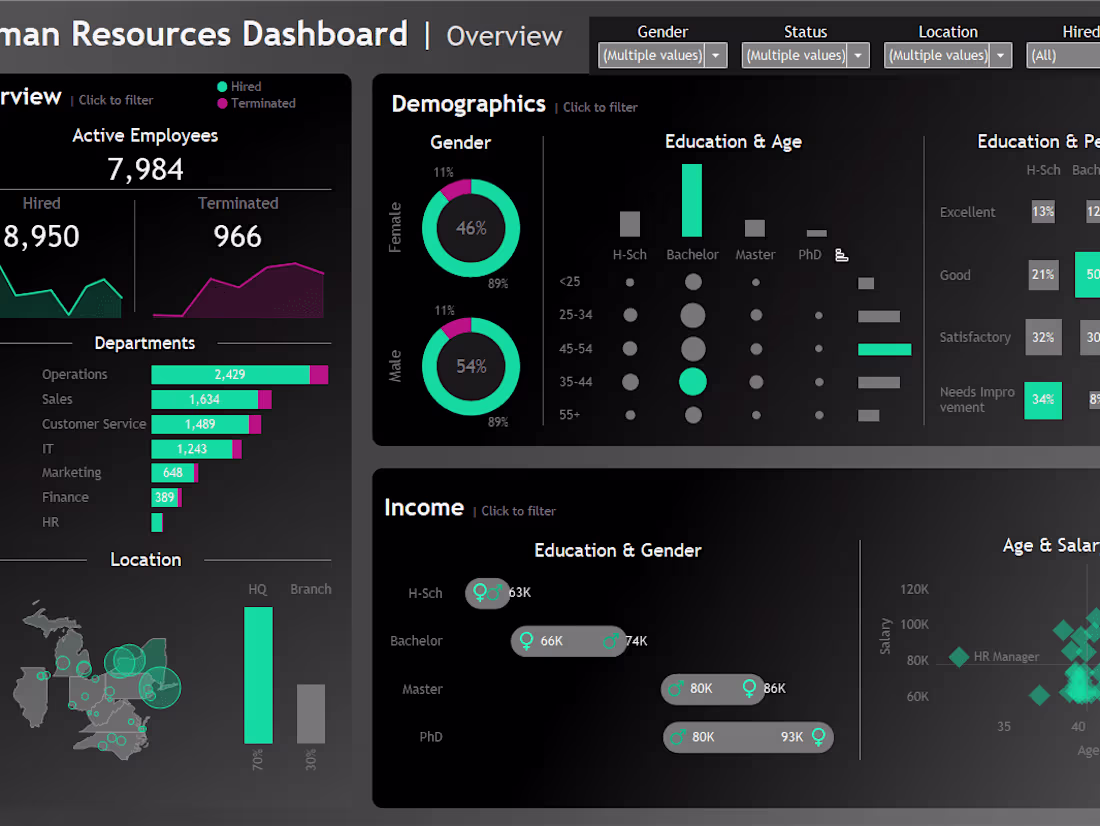The image size is (1100, 826).
Task: Select the Overview tab in the title bar
Action: pos(504,36)
